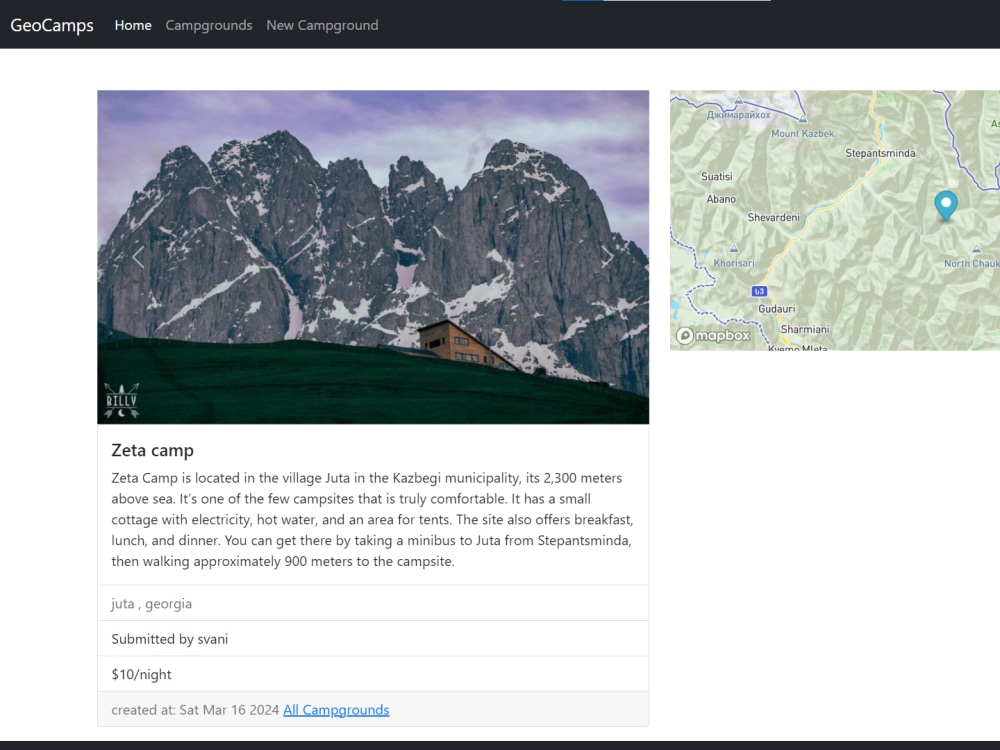The image size is (1000, 750).
Task: Show previous carousel image arrow
Action: coord(138,257)
